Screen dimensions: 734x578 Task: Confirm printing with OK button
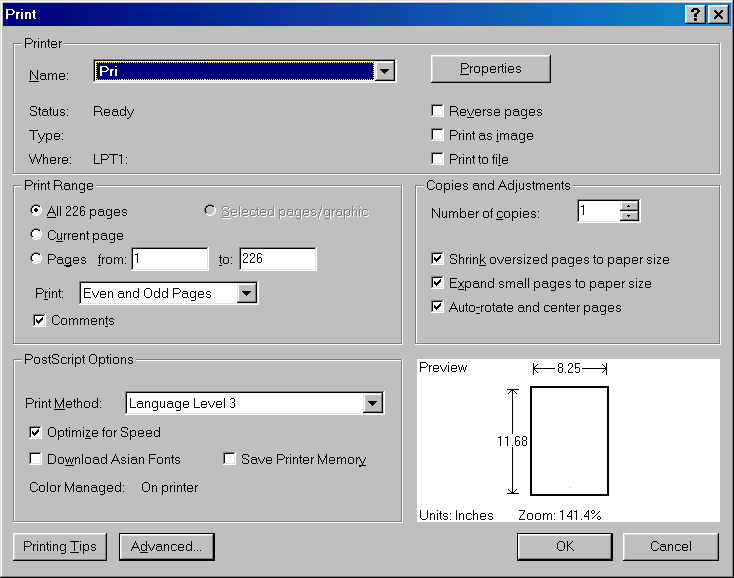coord(565,547)
